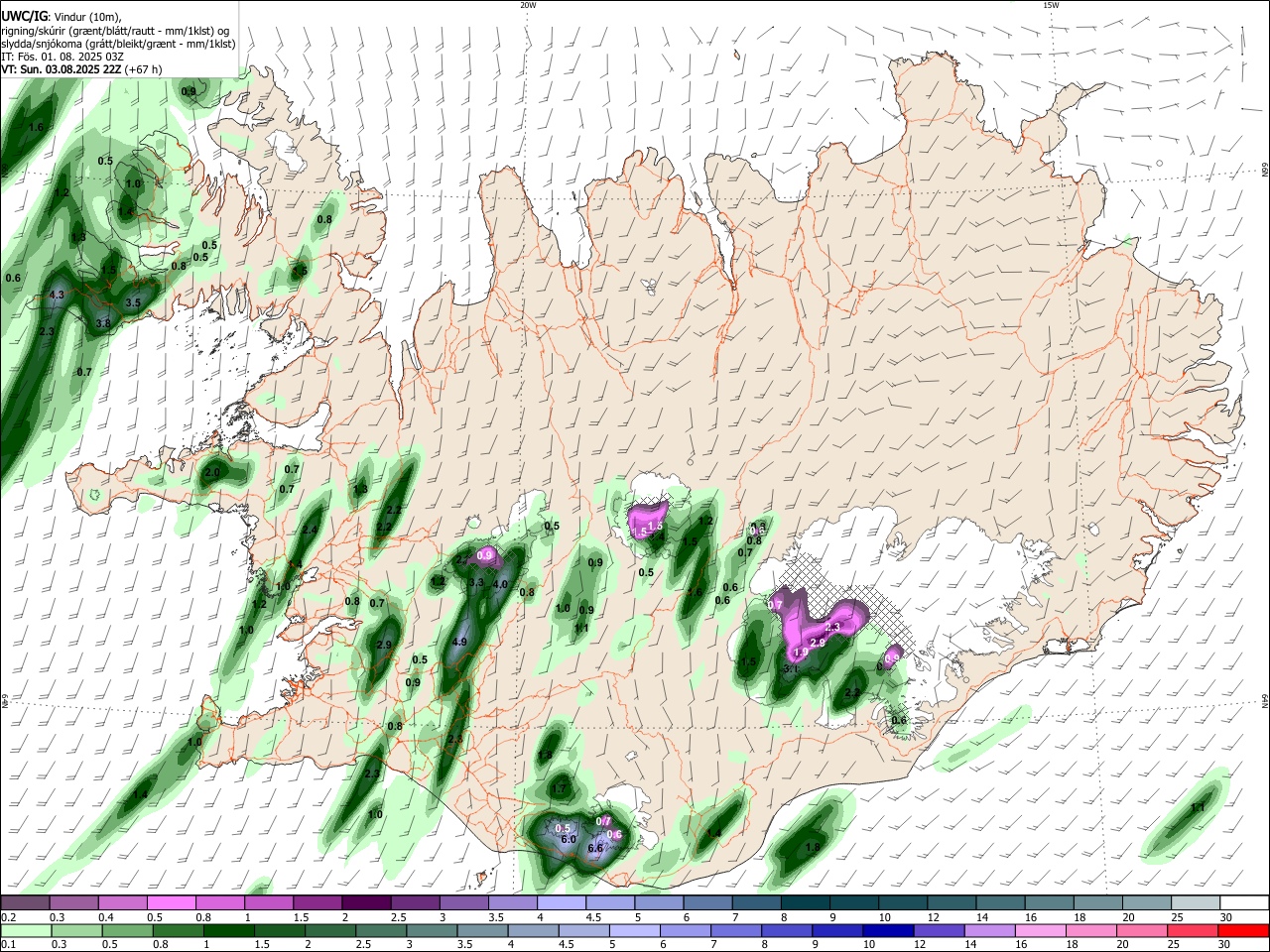The height and width of the screenshot is (952, 1270).
Task: Click the 2.4 precipitation value on the map
Action: (310, 531)
